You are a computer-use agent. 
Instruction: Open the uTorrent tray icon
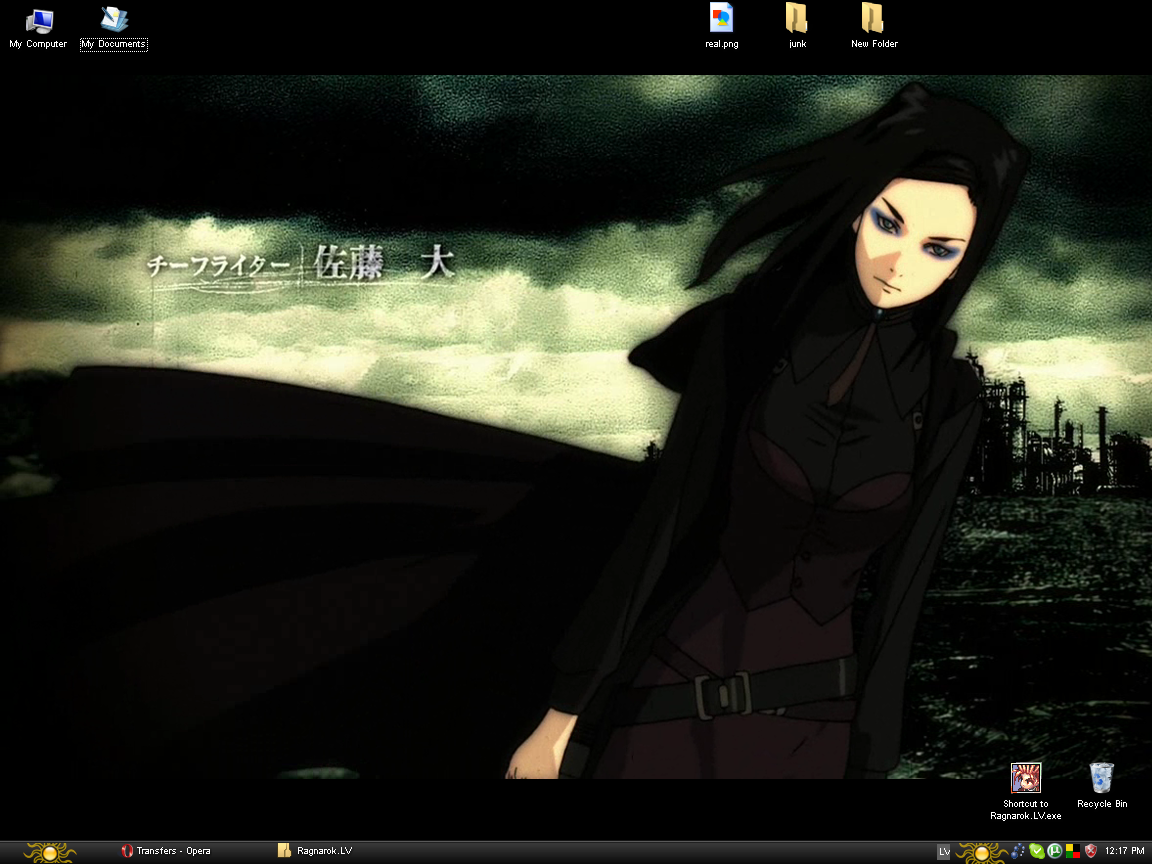click(x=1054, y=852)
